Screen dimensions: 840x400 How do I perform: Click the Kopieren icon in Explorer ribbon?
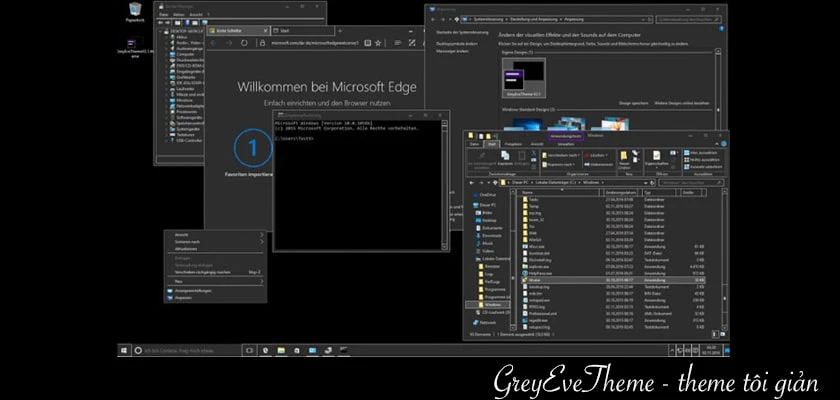(505, 156)
